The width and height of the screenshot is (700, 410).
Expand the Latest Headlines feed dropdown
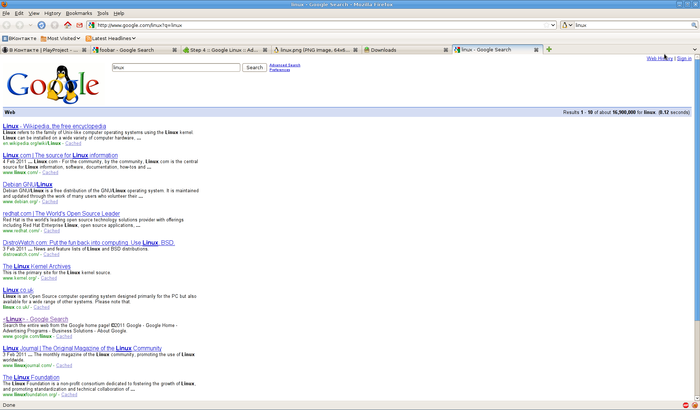[111, 38]
